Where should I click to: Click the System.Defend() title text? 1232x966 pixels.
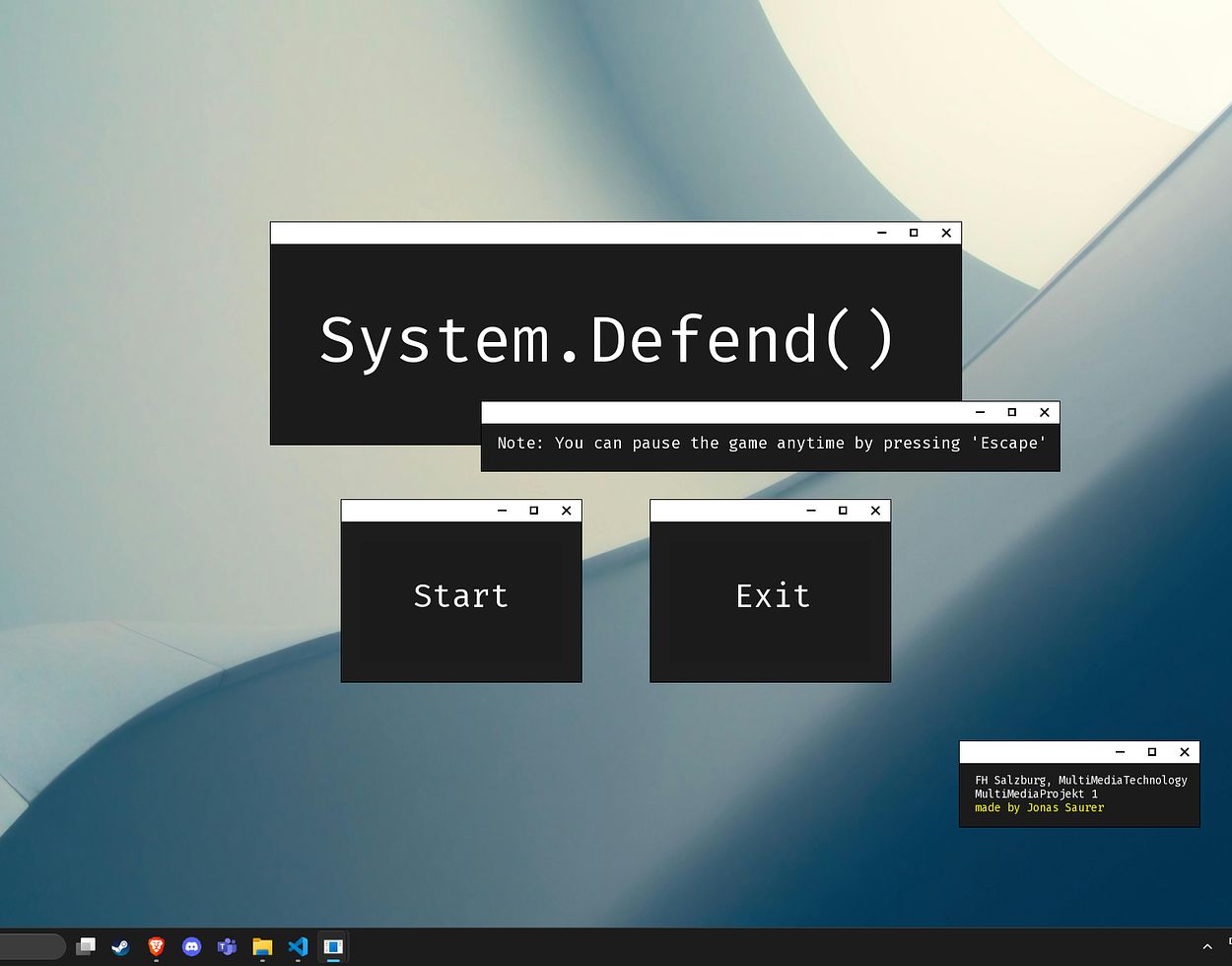tap(607, 340)
